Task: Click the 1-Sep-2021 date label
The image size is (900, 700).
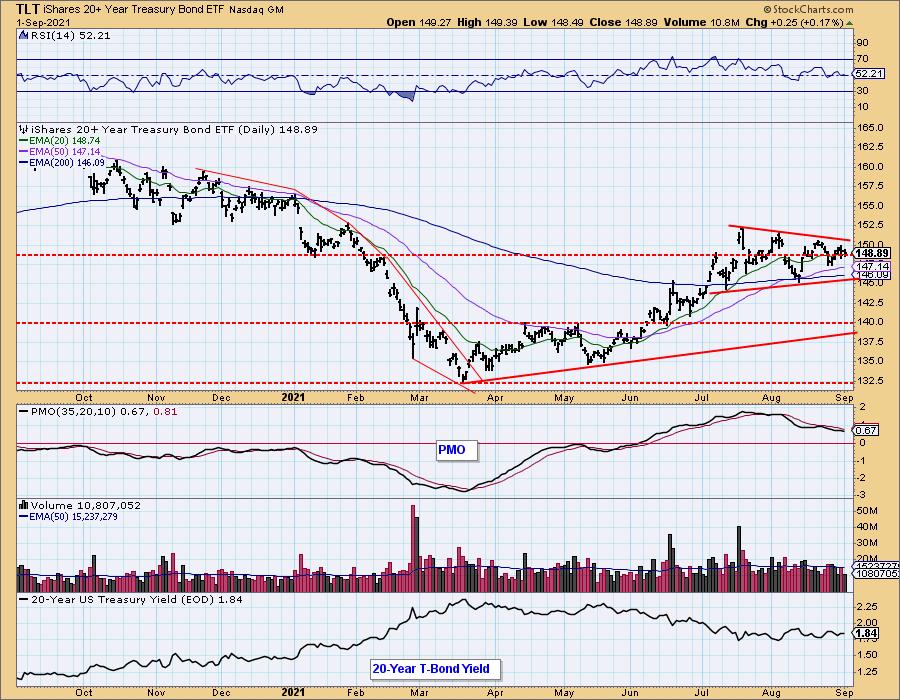Action: (x=44, y=22)
